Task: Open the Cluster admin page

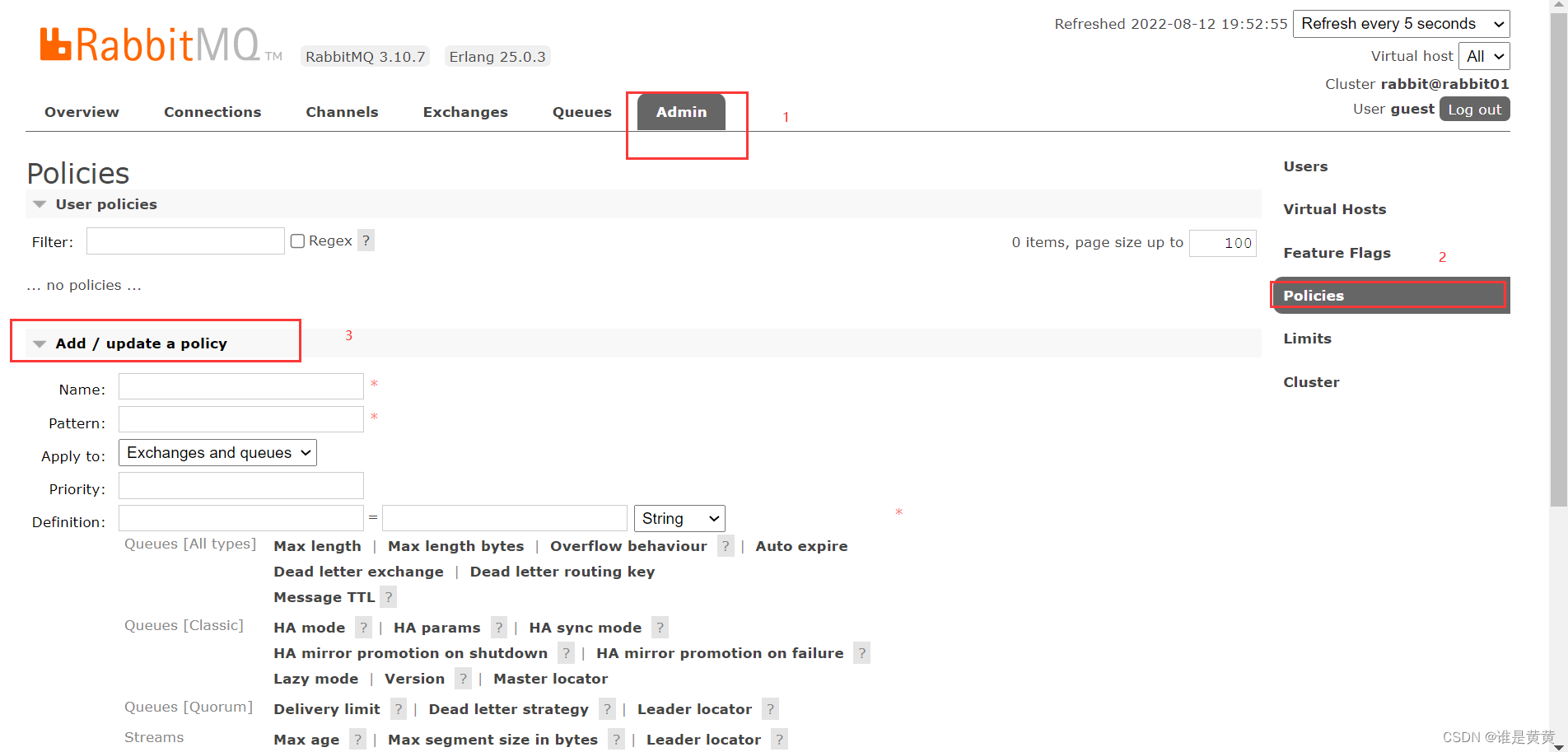Action: [1311, 382]
